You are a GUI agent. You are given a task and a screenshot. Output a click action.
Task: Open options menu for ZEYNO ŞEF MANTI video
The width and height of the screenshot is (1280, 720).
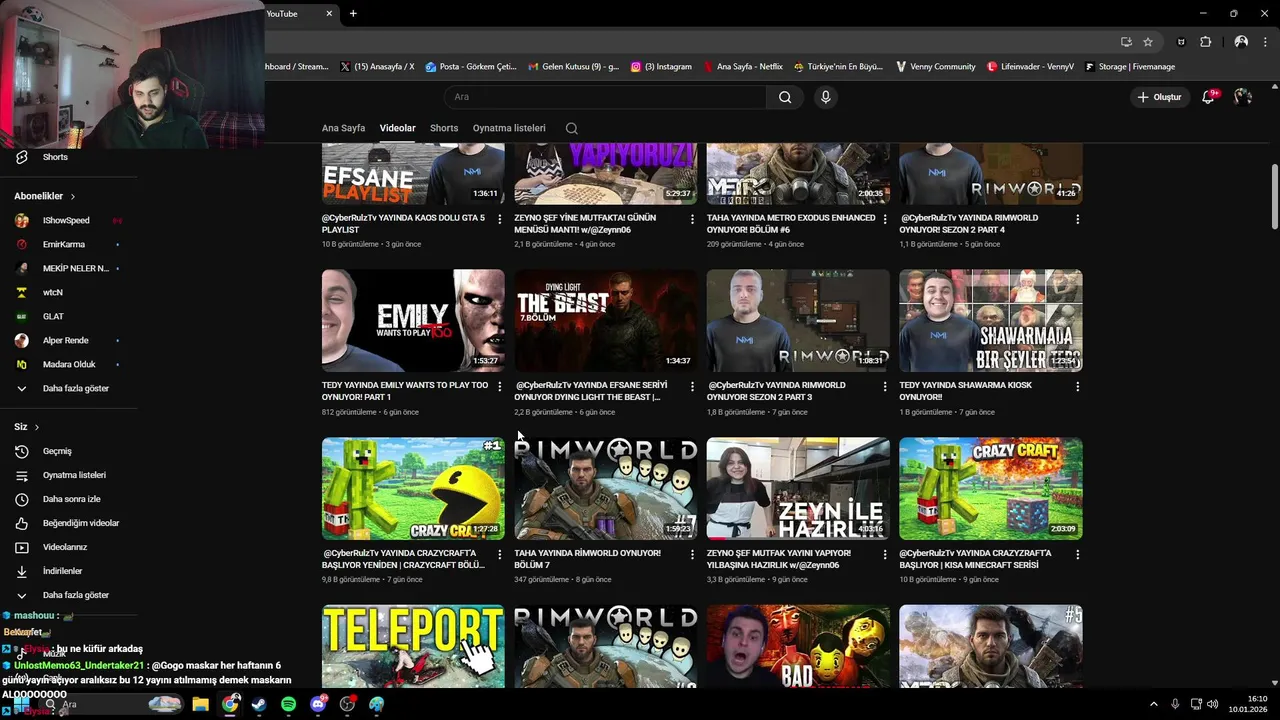692,219
